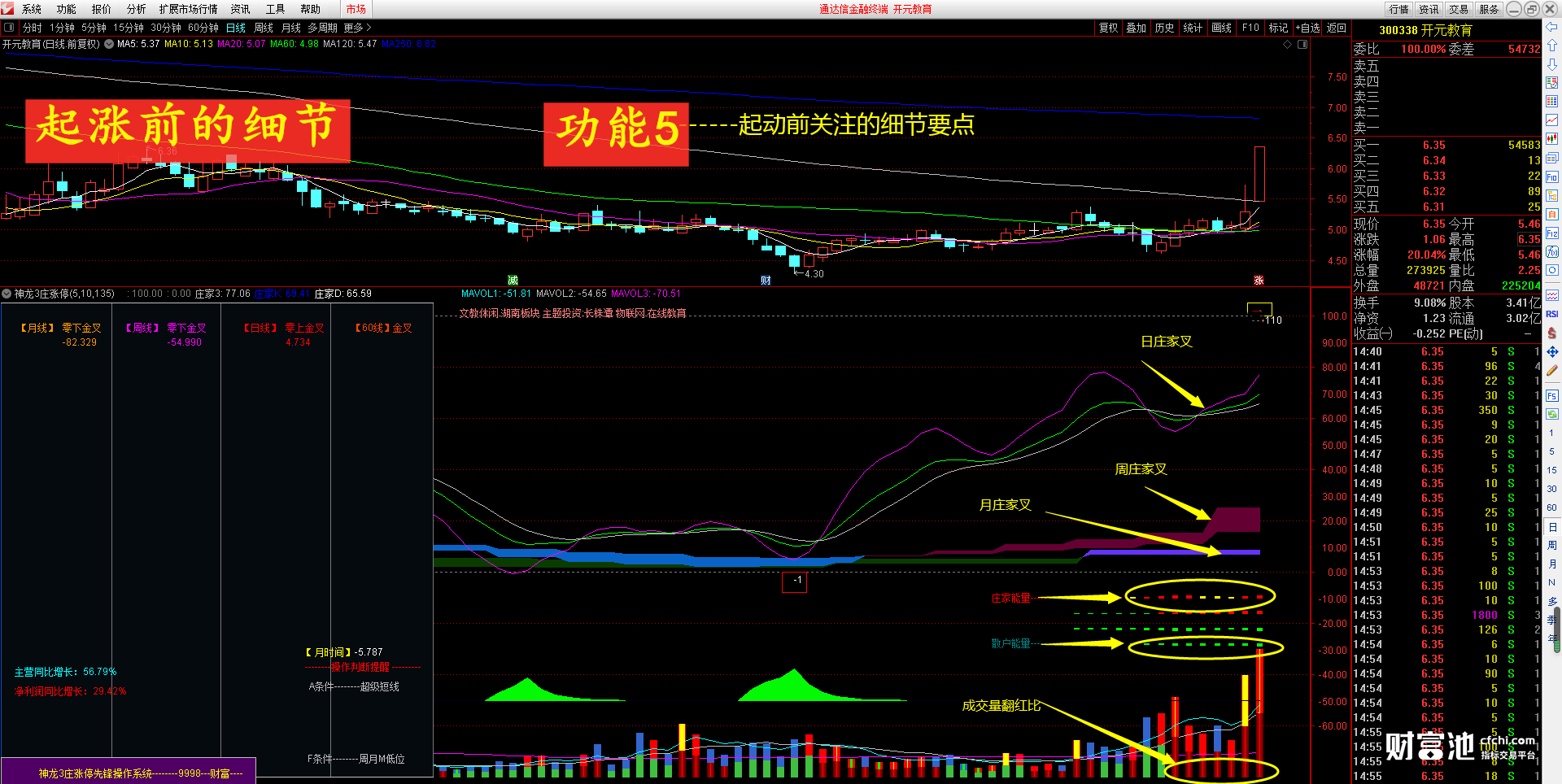Toggle 标记 marking option

pyautogui.click(x=1278, y=28)
